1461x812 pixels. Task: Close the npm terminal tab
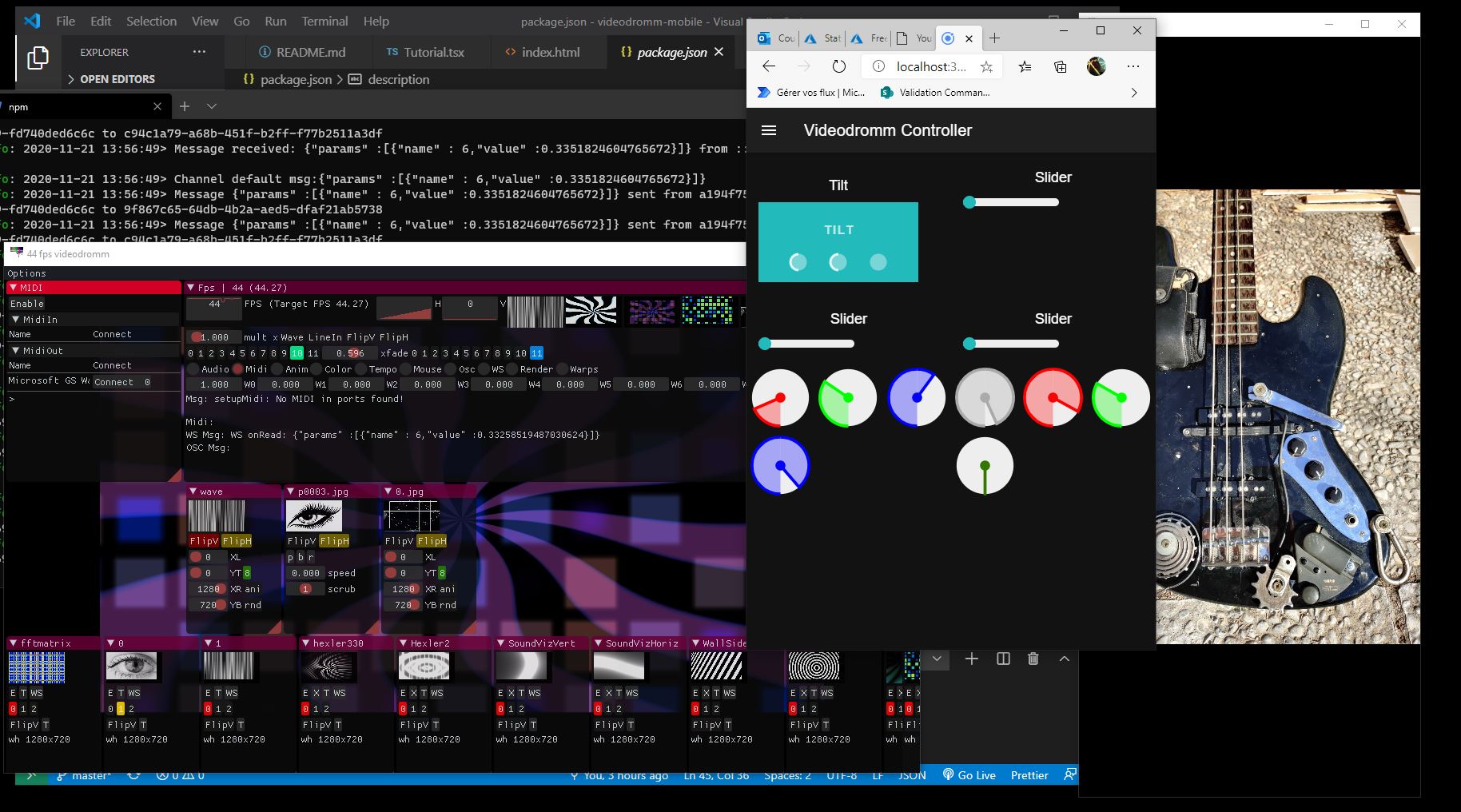coord(157,106)
